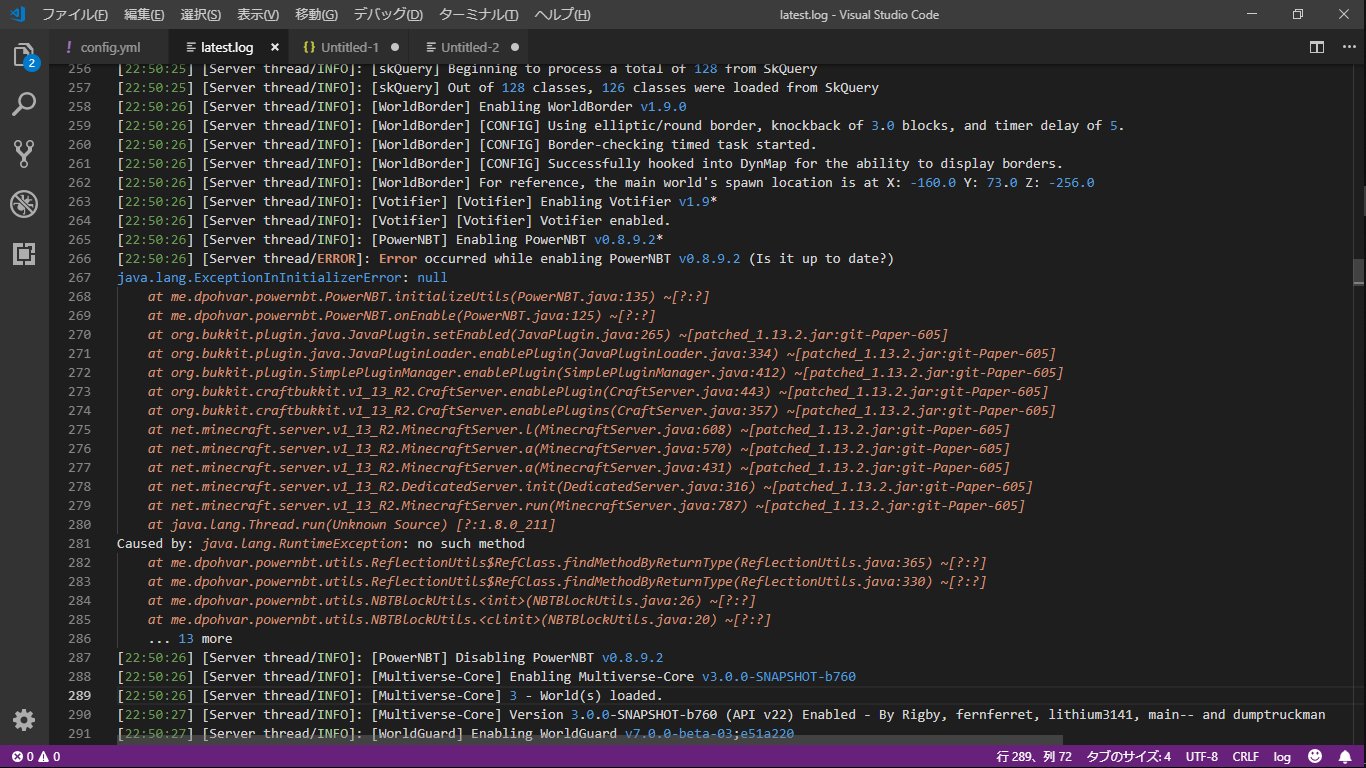Change line endings by clicking CRLF
Image resolution: width=1366 pixels, height=768 pixels.
1246,757
